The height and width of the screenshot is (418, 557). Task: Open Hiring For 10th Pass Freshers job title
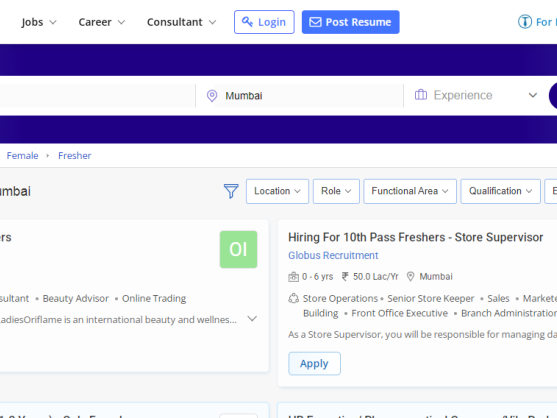coord(416,237)
